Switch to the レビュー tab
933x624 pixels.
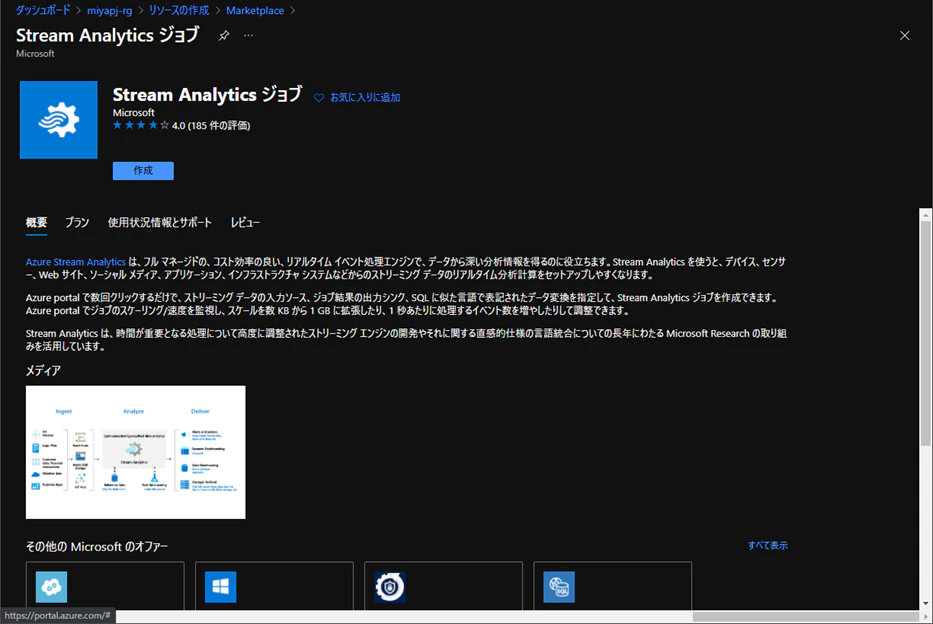245,222
